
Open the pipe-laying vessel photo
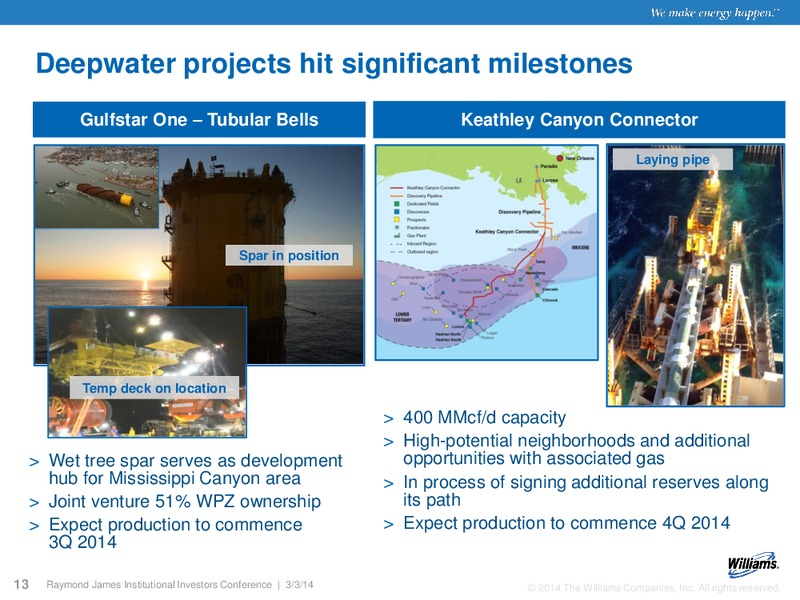point(695,275)
